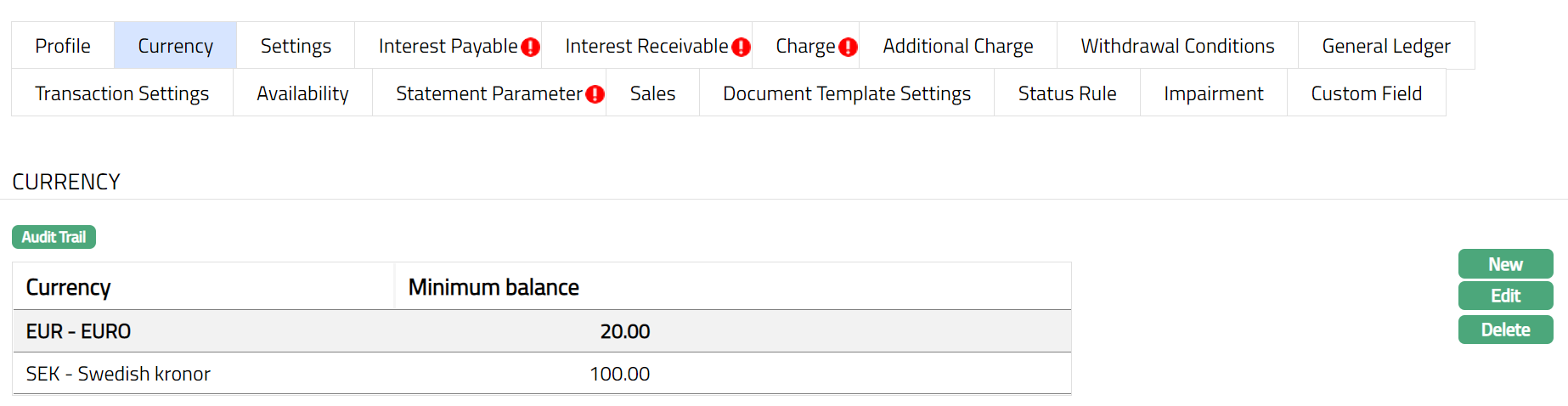This screenshot has height=406, width=1568.
Task: Select the General Ledger tab
Action: (x=1385, y=46)
